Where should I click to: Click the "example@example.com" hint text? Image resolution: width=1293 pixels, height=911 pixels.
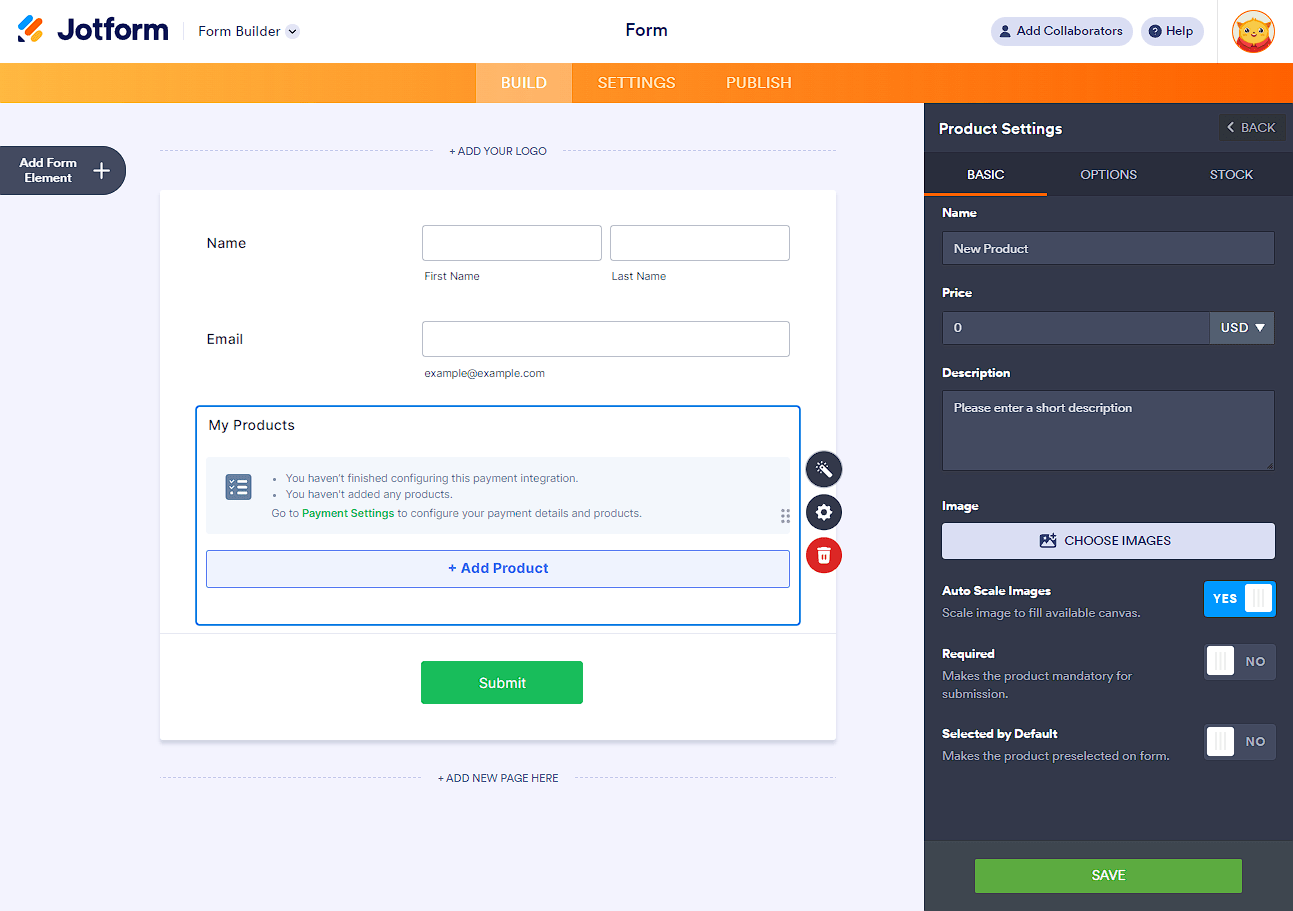(x=485, y=373)
